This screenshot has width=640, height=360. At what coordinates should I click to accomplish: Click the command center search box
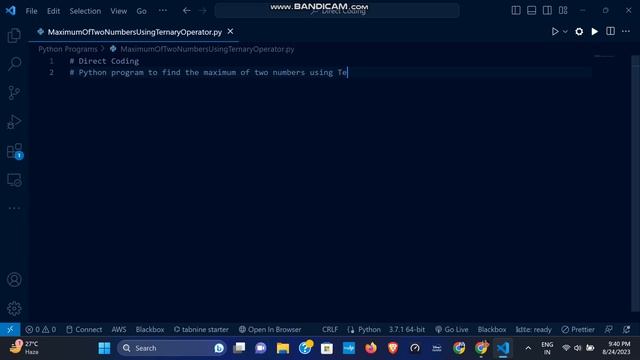(x=337, y=11)
